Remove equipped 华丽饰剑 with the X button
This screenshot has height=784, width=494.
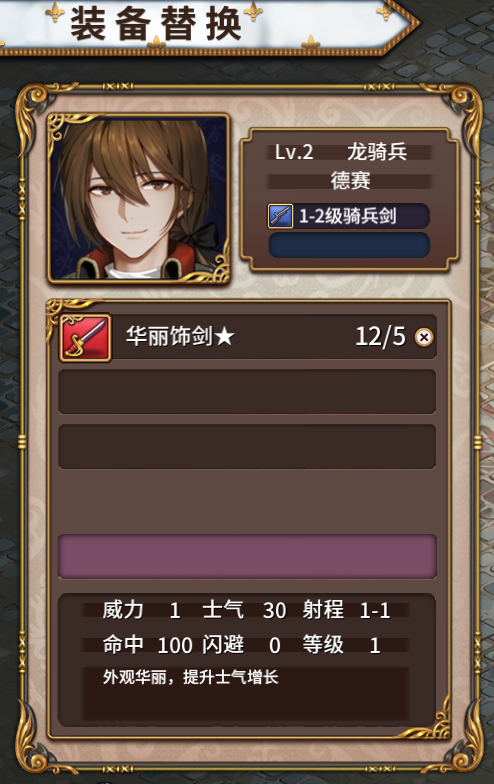point(424,337)
